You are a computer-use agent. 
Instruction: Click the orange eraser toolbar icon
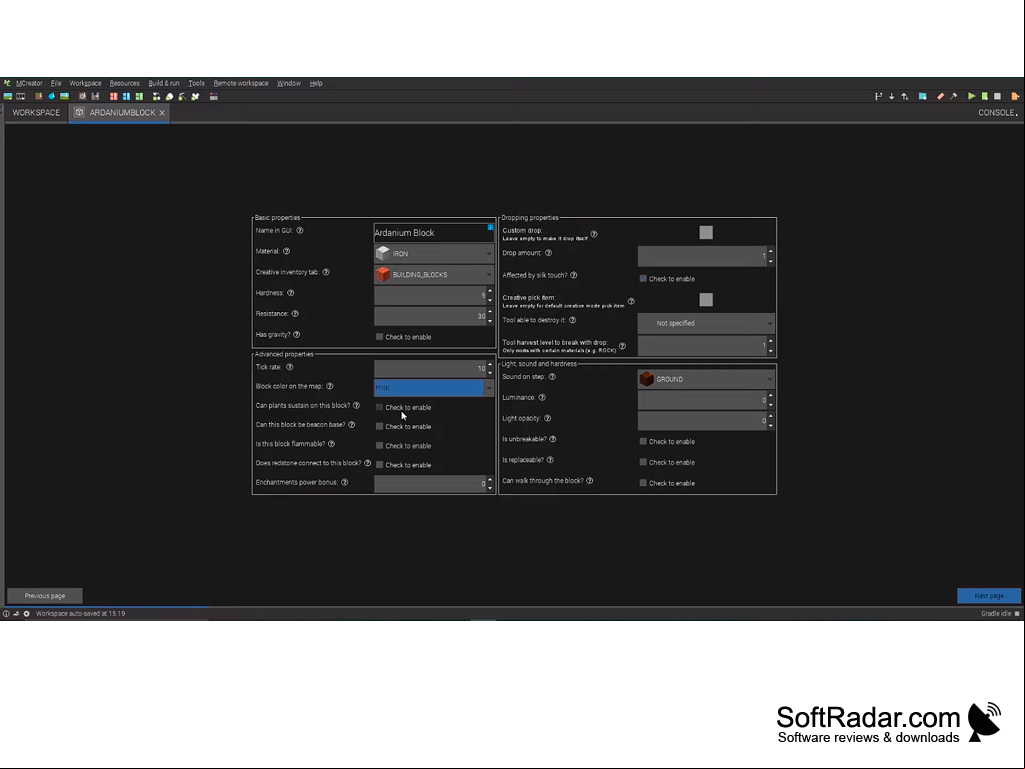coord(941,96)
